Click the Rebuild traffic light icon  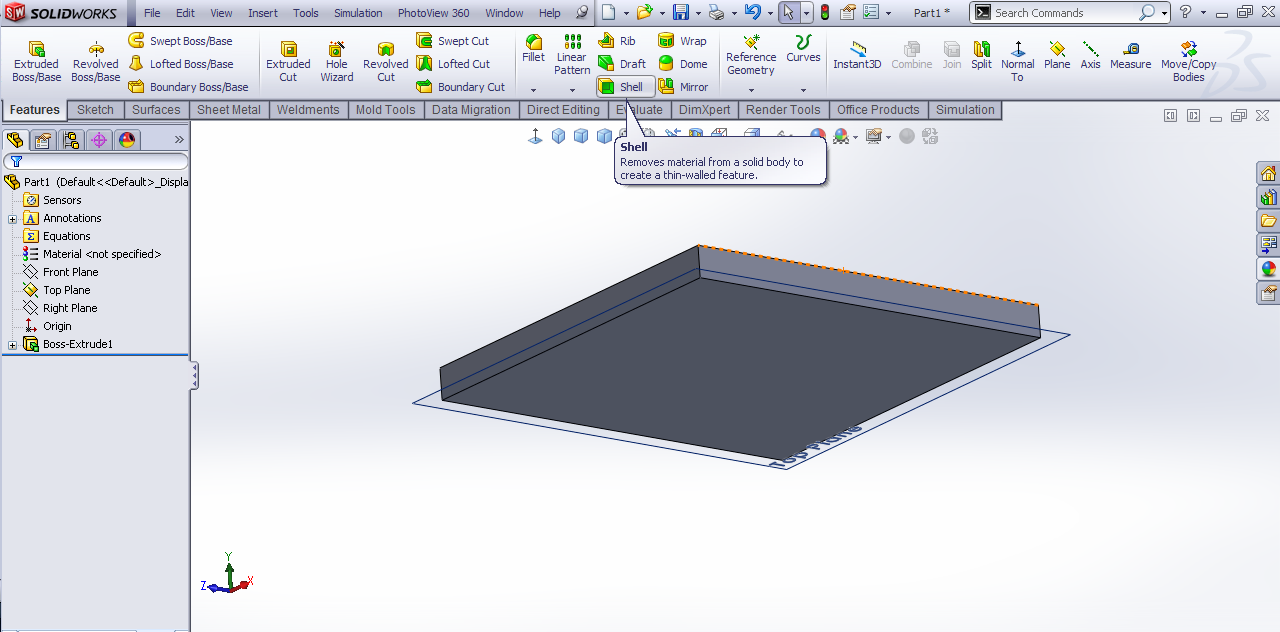824,13
